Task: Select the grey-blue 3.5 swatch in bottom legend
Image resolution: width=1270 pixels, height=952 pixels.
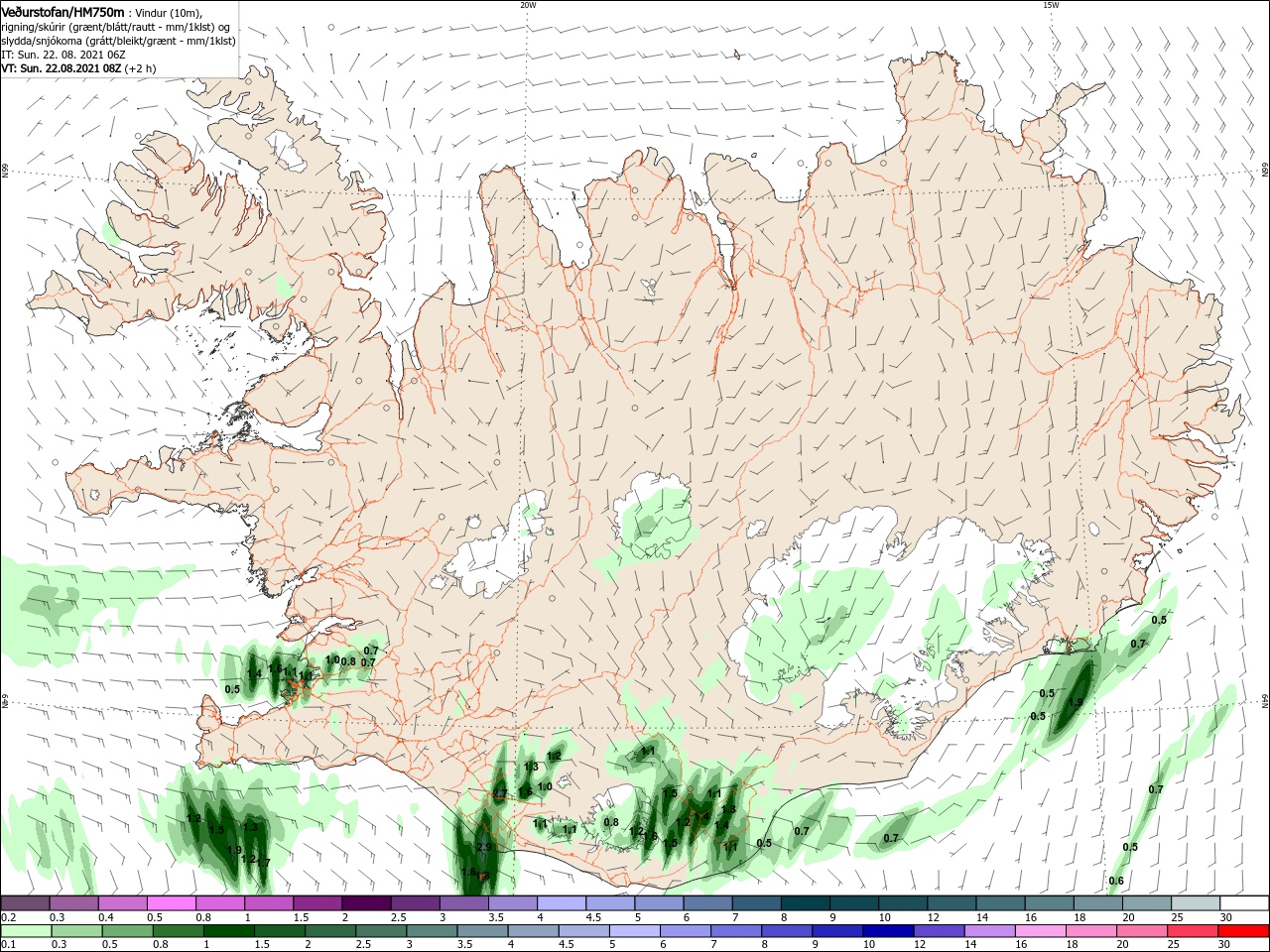Action: coord(481,931)
